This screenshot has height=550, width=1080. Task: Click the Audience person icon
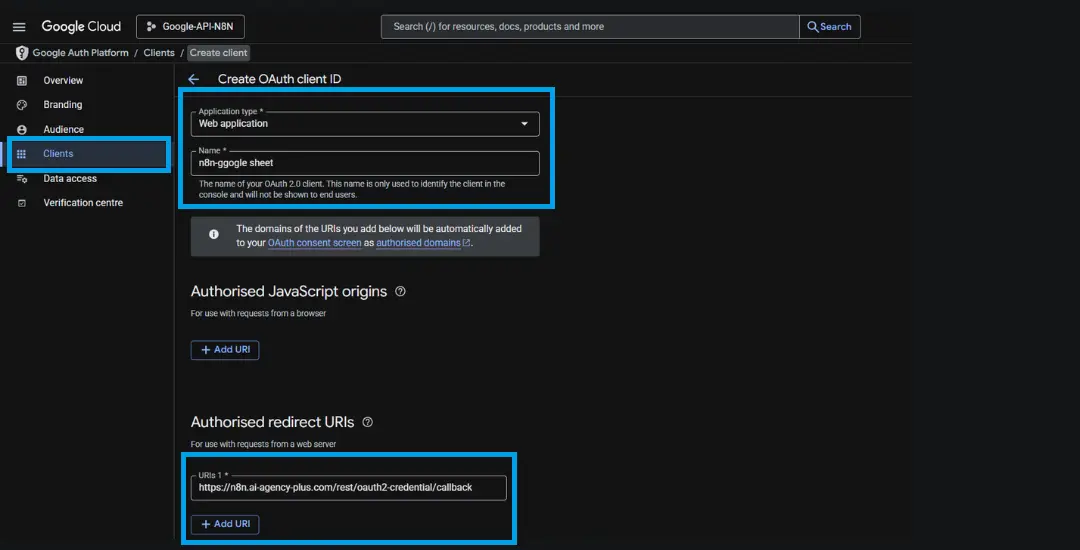tap(21, 129)
